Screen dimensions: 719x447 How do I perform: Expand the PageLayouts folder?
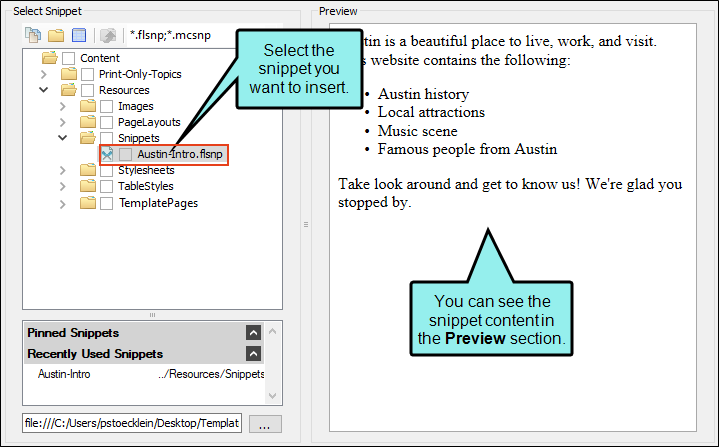click(63, 122)
